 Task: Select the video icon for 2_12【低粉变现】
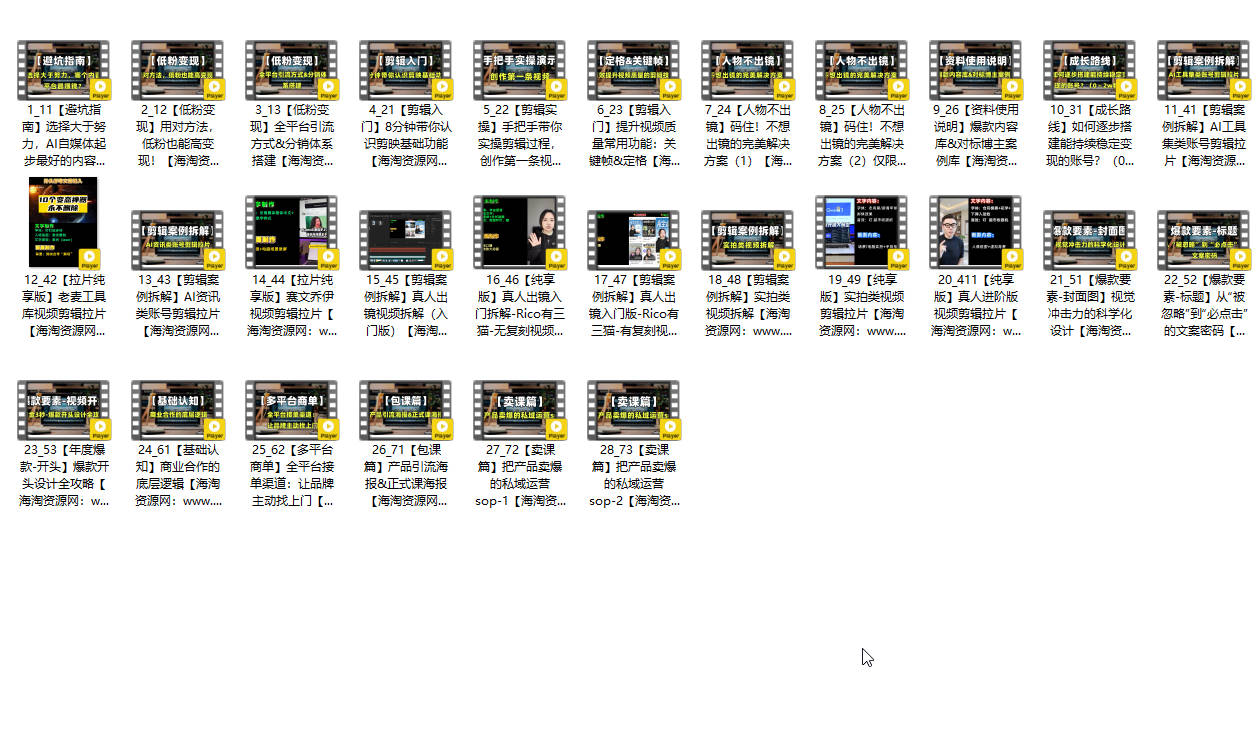tap(178, 70)
